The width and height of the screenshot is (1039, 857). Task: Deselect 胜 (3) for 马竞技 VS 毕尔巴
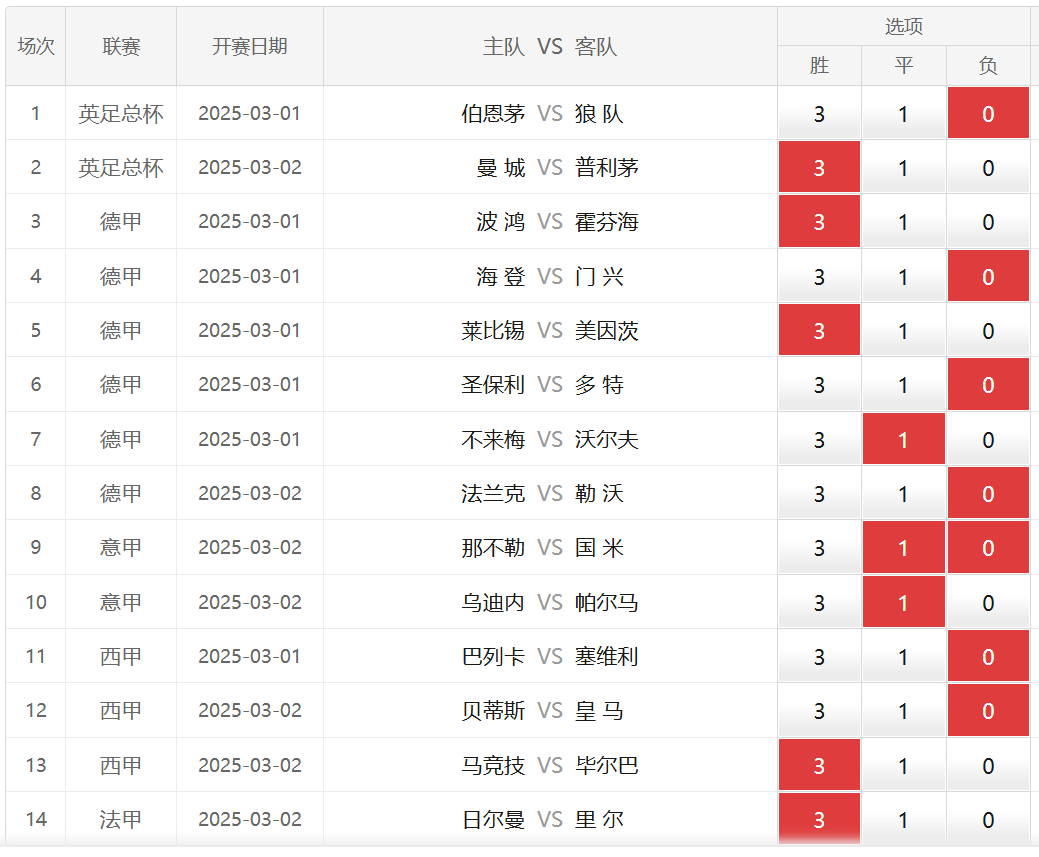click(x=819, y=765)
